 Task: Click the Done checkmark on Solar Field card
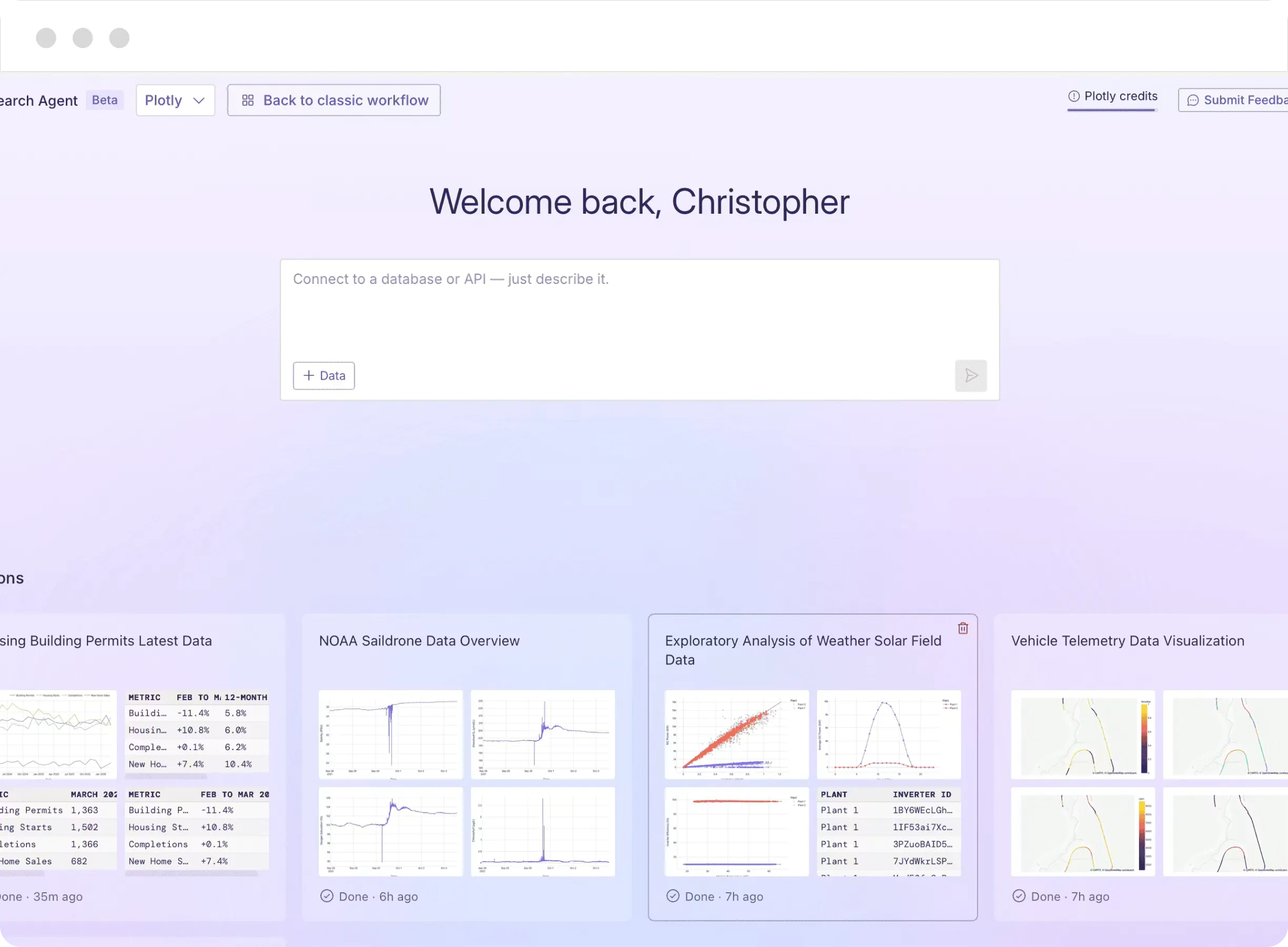pos(672,896)
